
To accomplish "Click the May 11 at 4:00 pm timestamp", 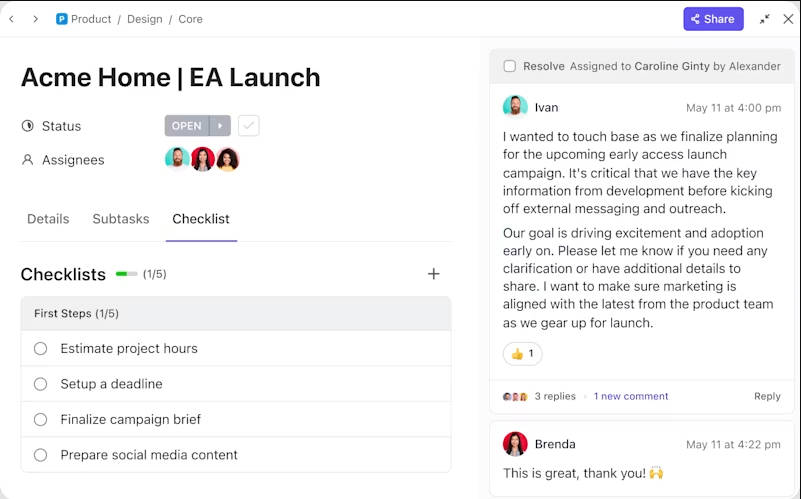I will pos(733,108).
